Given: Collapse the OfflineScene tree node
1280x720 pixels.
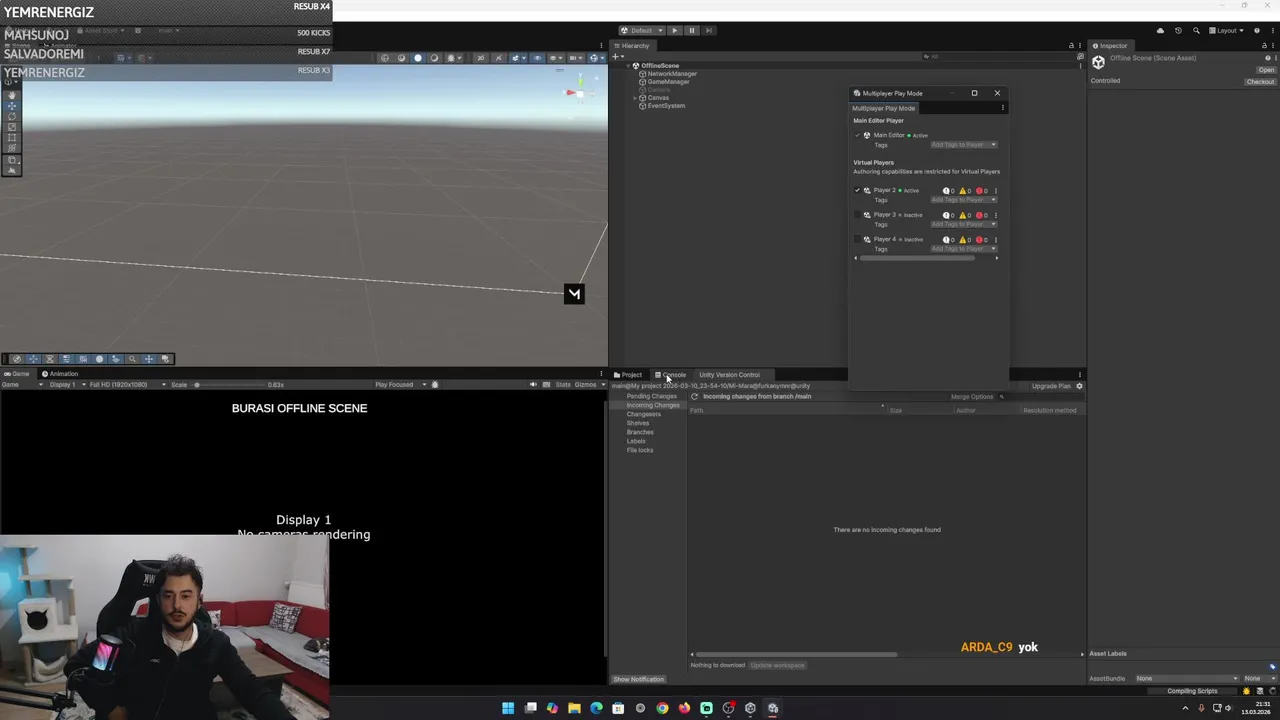Looking at the screenshot, I should click(629, 66).
